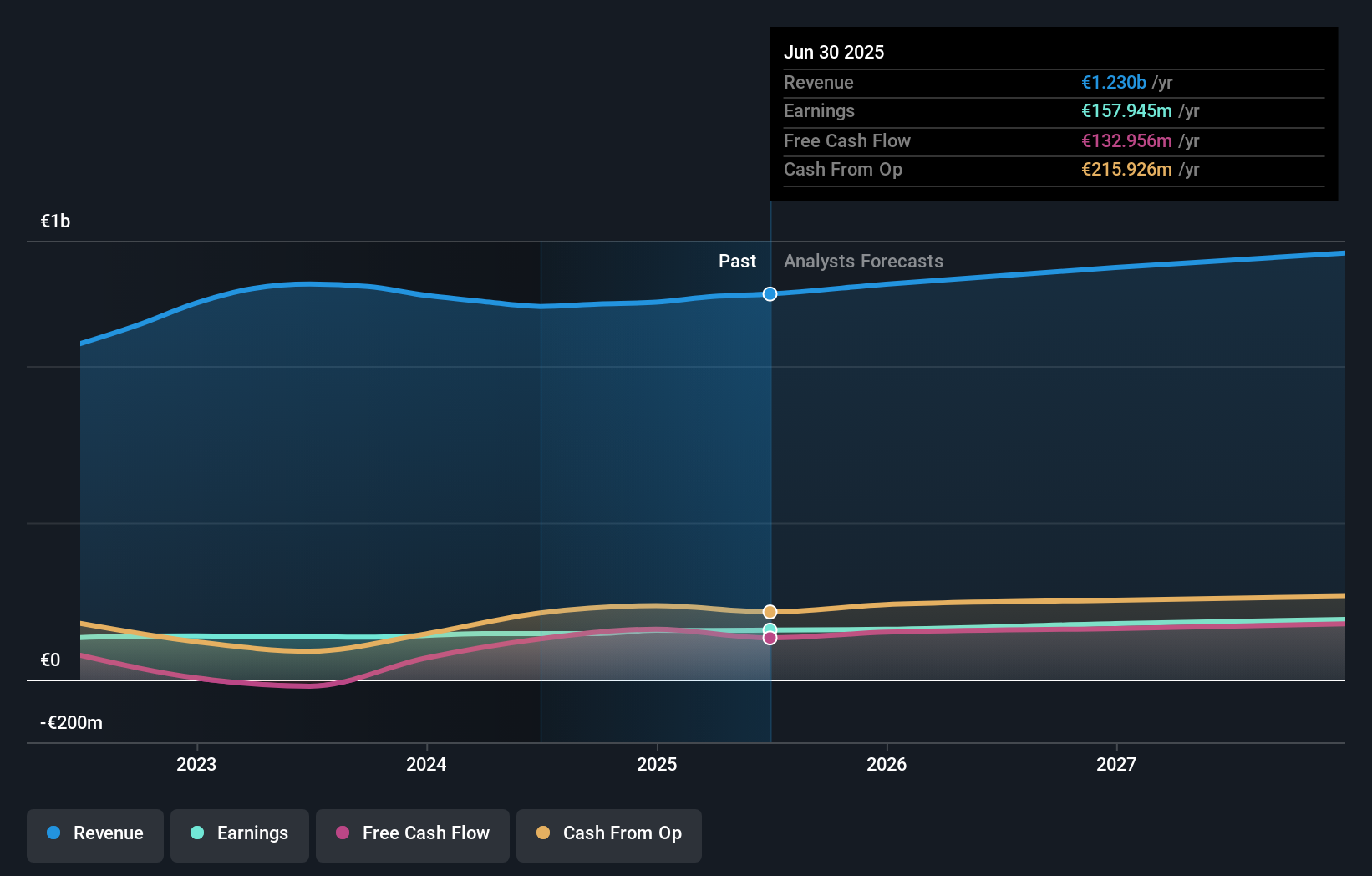
Task: Click the Cash From Op orange dot icon
Action: [543, 833]
